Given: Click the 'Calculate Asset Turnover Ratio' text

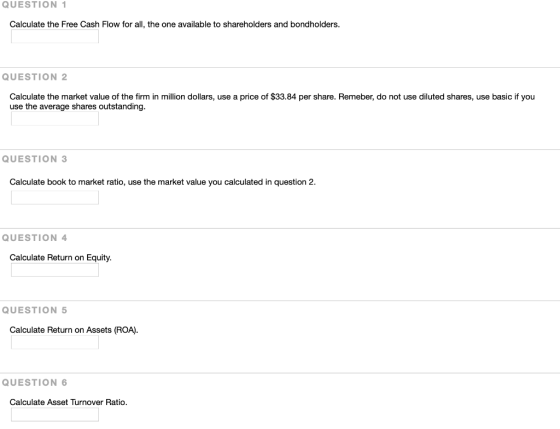Looking at the screenshot, I should tap(69, 402).
